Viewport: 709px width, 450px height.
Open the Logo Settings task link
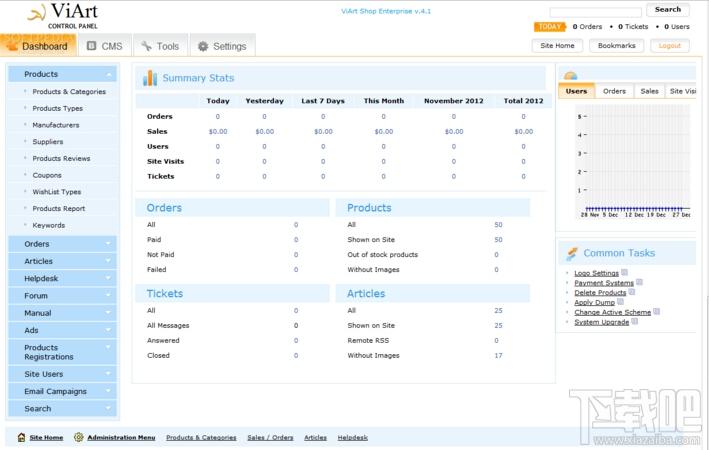click(596, 273)
